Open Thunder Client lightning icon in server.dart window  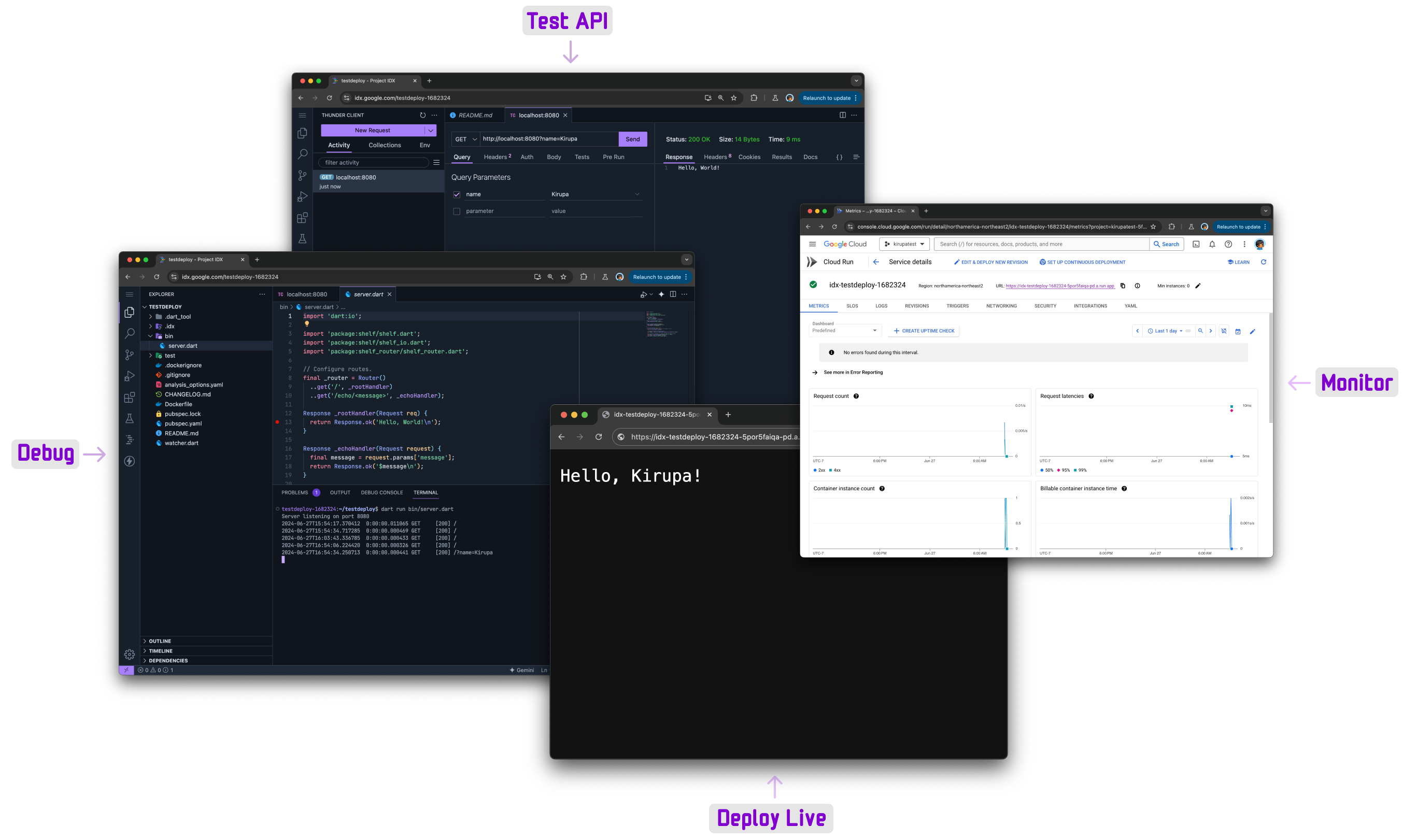(129, 461)
